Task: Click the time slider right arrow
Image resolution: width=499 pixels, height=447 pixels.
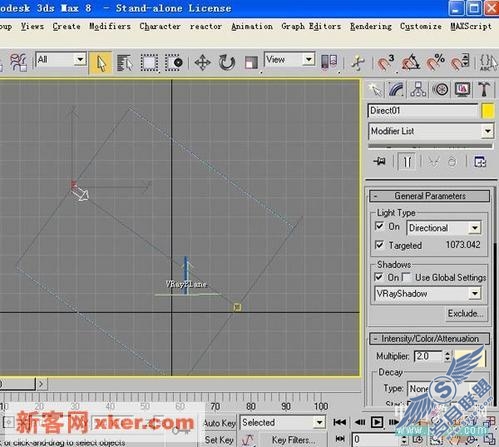Action: (x=41, y=384)
